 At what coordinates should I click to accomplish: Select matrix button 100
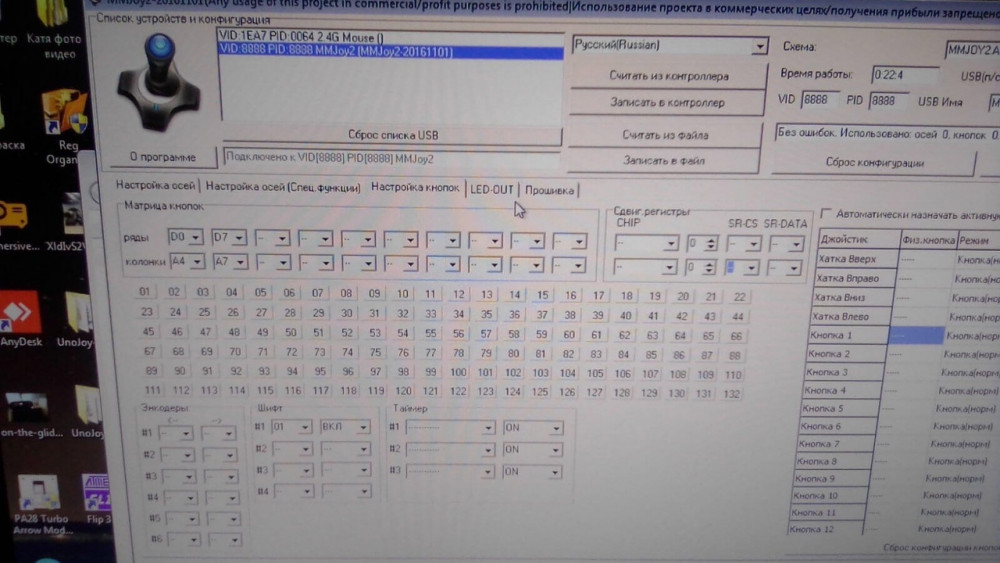[x=458, y=372]
